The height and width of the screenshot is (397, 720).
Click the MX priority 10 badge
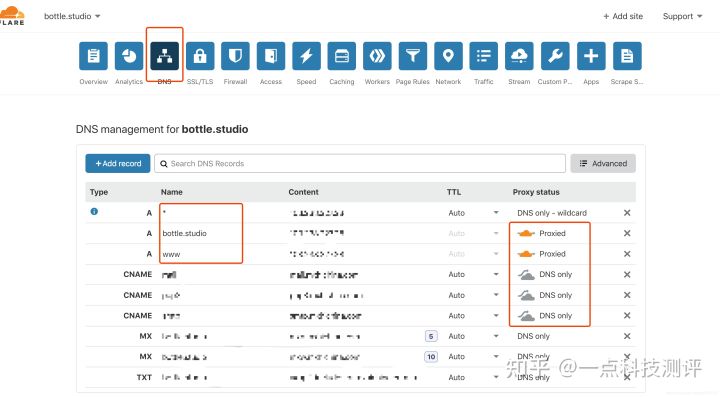tap(431, 357)
